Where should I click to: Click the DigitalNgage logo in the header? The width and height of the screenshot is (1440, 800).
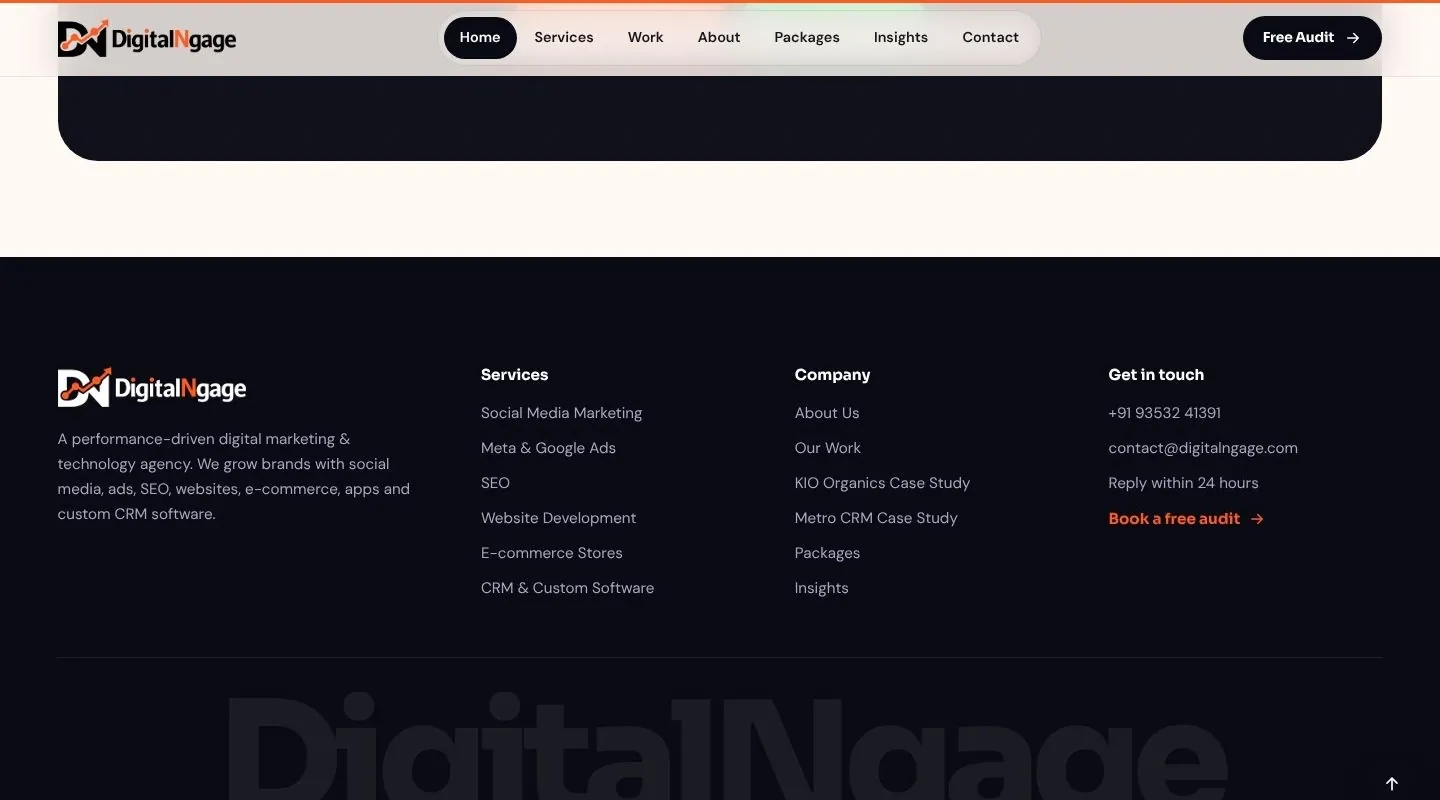coord(147,39)
